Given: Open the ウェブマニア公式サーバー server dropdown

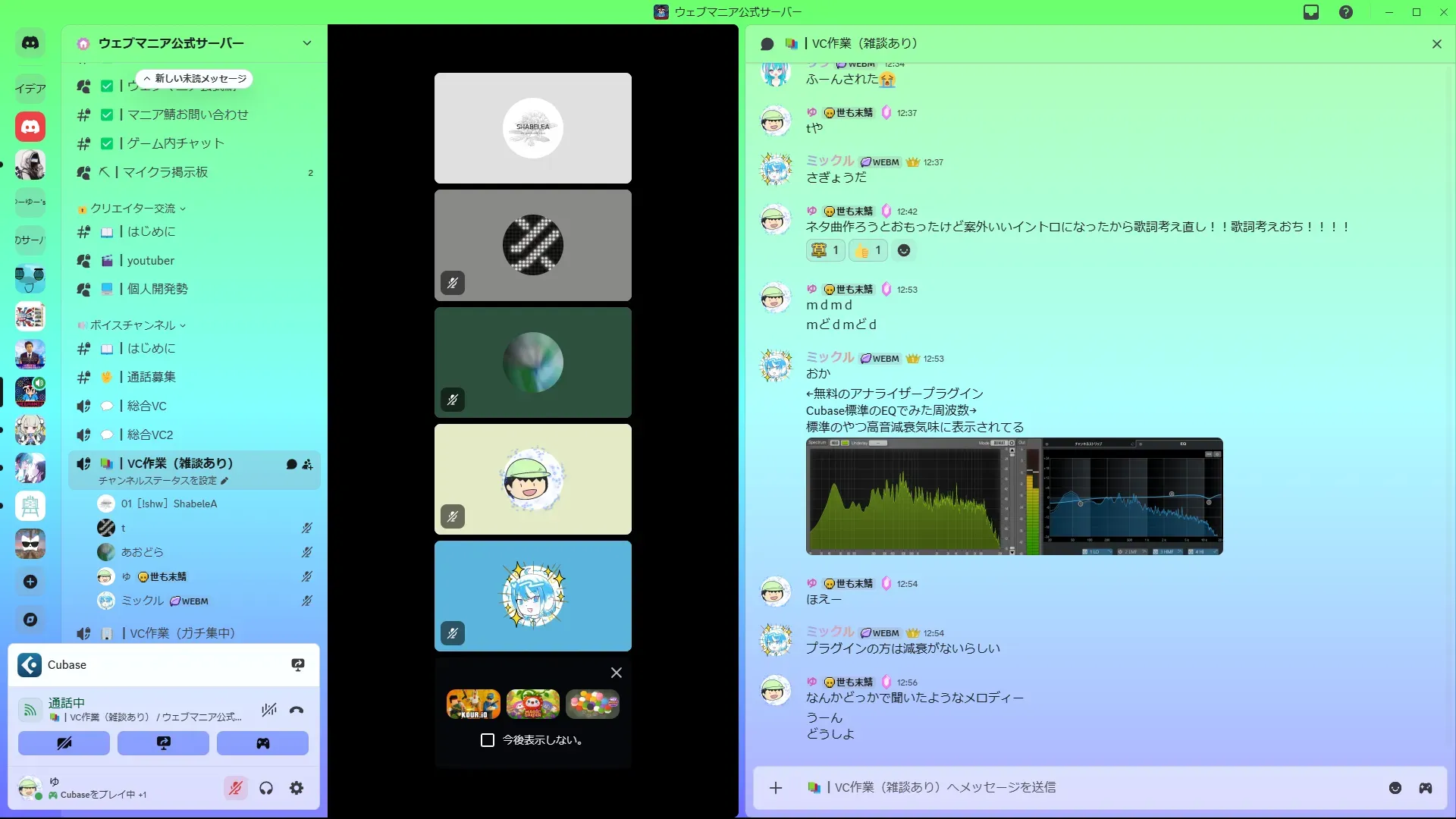Looking at the screenshot, I should coord(306,43).
